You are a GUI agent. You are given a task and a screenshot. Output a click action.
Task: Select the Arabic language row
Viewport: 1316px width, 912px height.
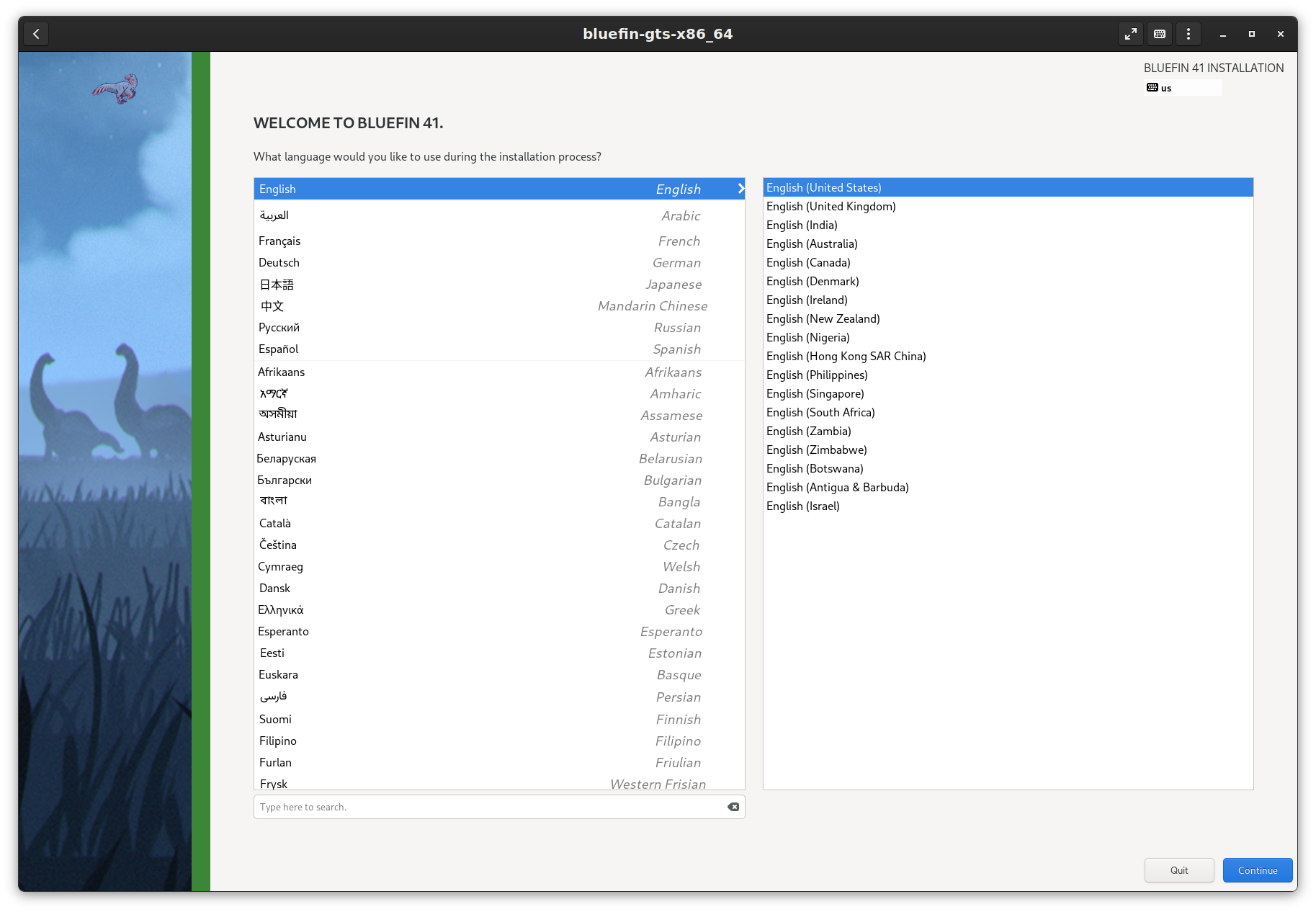(499, 215)
